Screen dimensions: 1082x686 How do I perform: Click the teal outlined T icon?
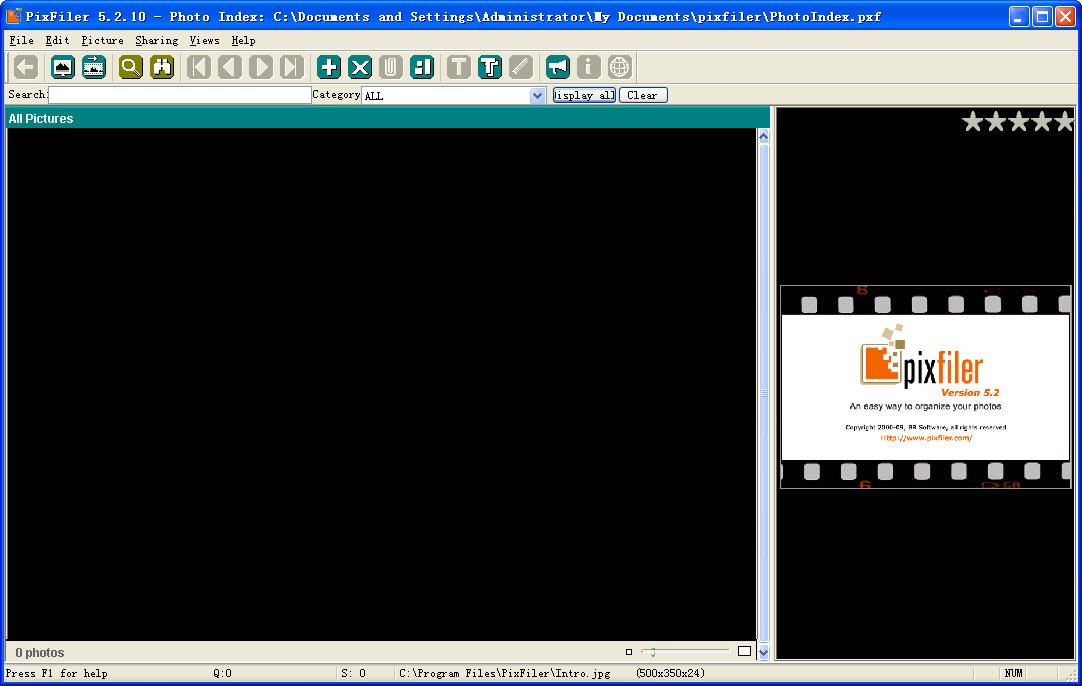pos(489,67)
